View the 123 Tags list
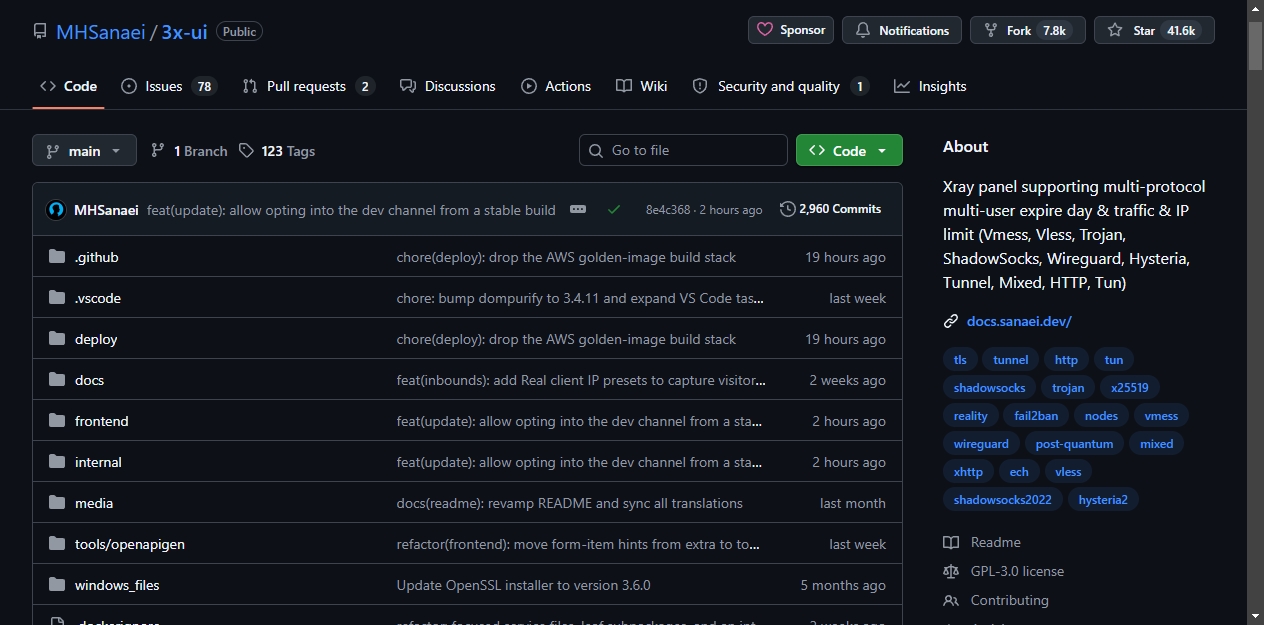 tap(276, 151)
